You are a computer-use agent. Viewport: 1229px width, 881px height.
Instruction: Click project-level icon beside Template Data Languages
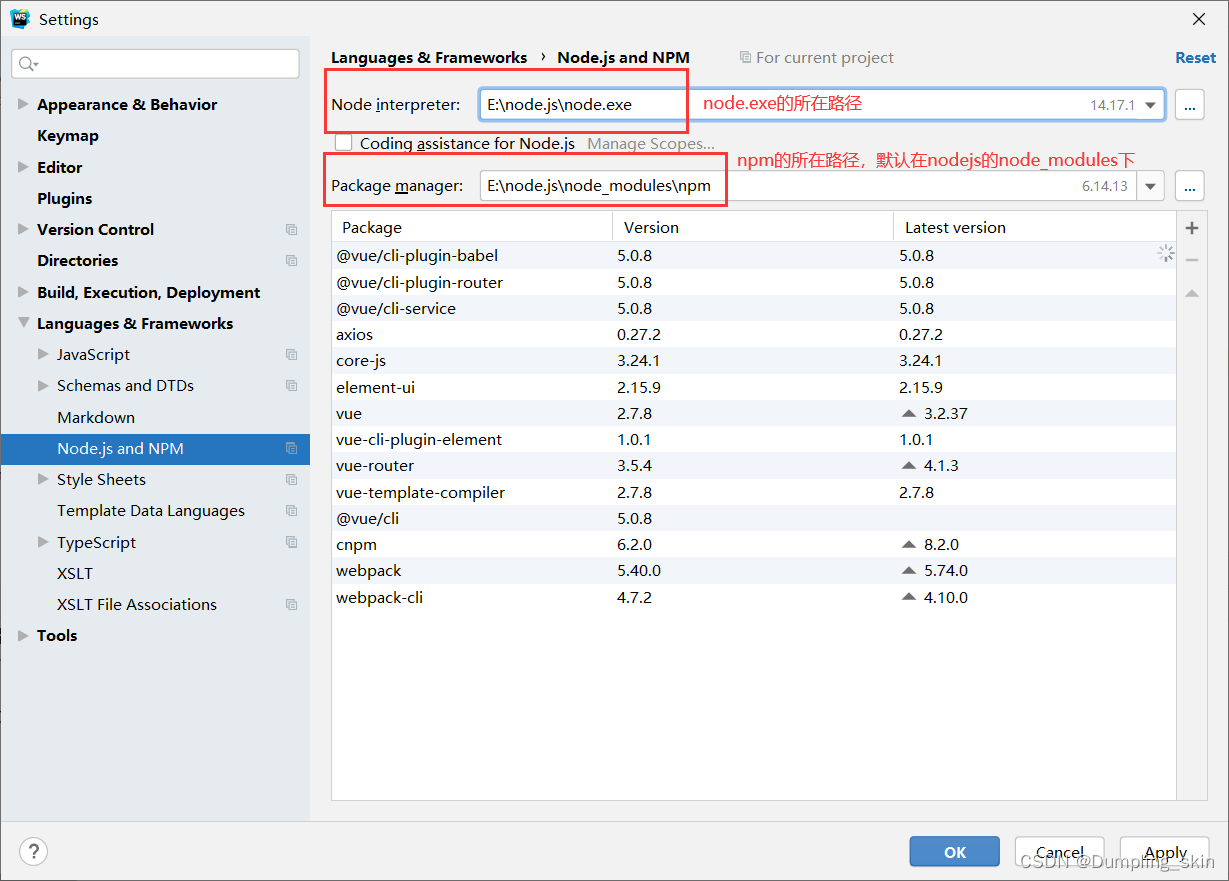pyautogui.click(x=291, y=511)
